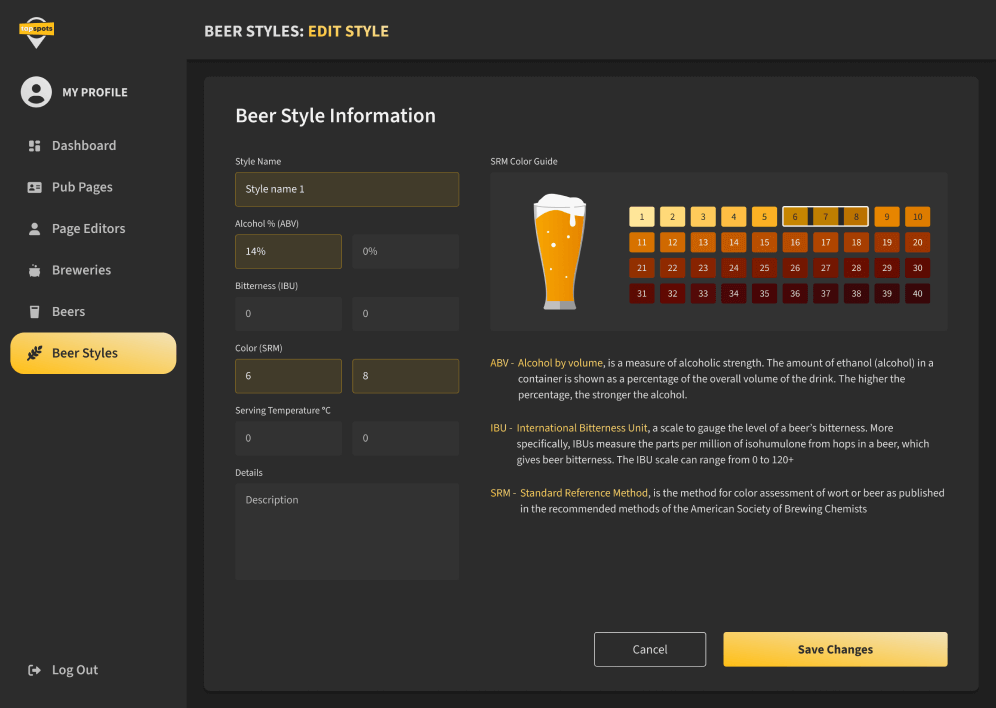
Task: Select SRM color swatch 9
Action: click(887, 217)
